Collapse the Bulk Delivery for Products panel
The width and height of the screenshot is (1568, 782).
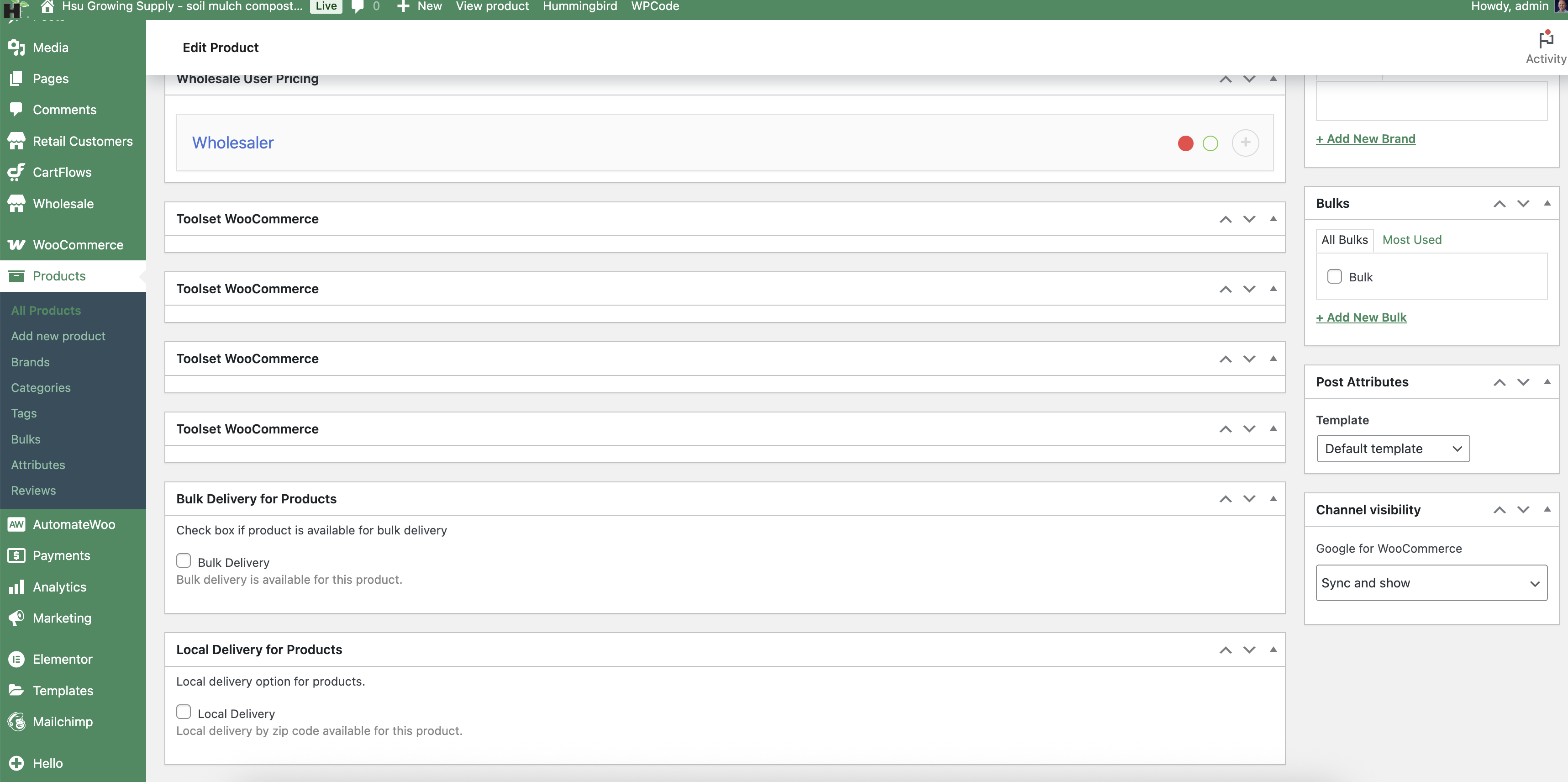coord(1273,498)
